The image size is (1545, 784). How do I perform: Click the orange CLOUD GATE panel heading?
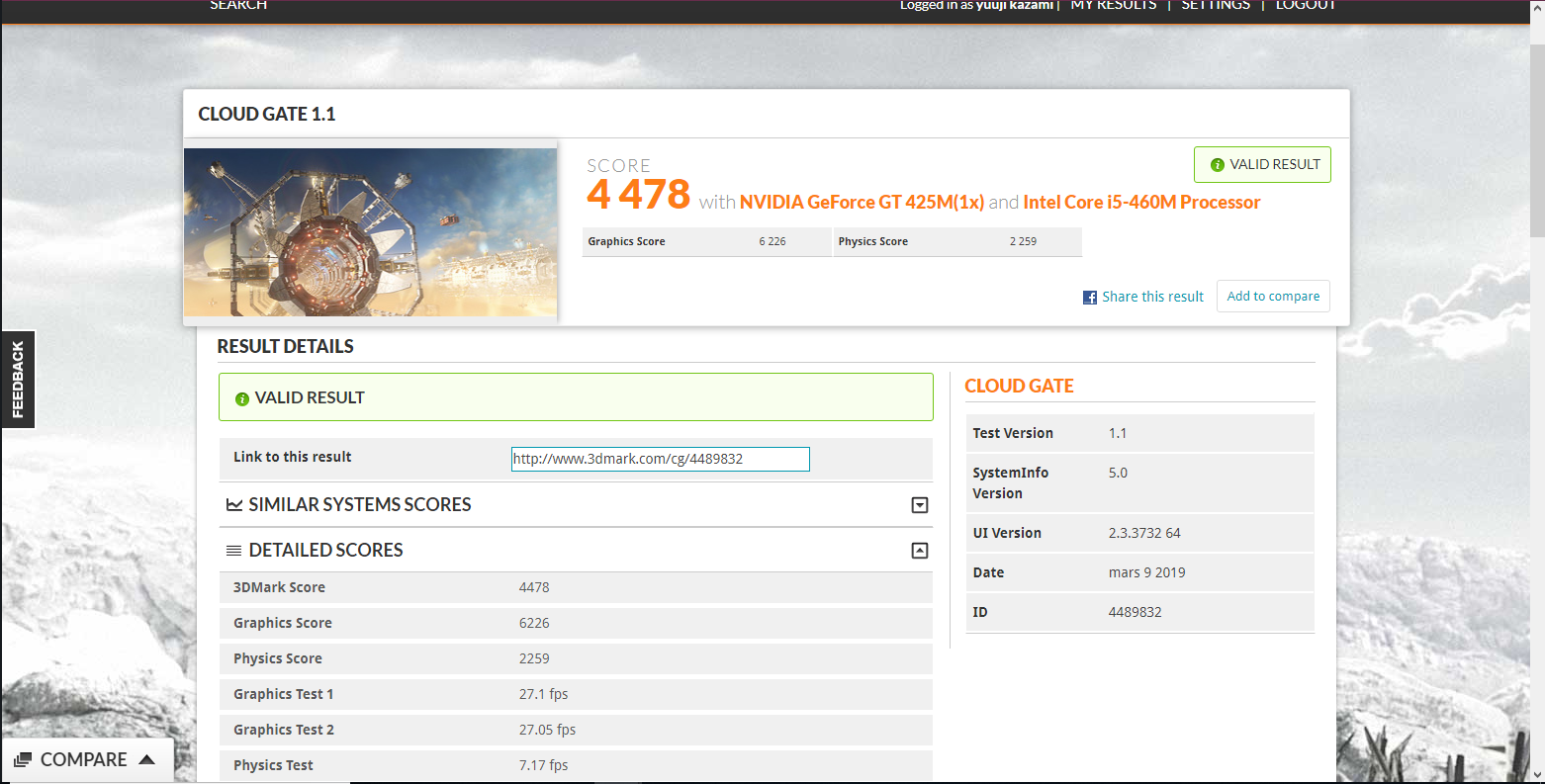click(1019, 387)
